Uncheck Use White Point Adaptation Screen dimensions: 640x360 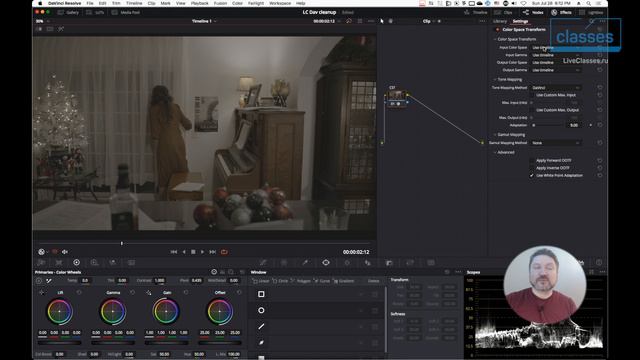[532, 176]
